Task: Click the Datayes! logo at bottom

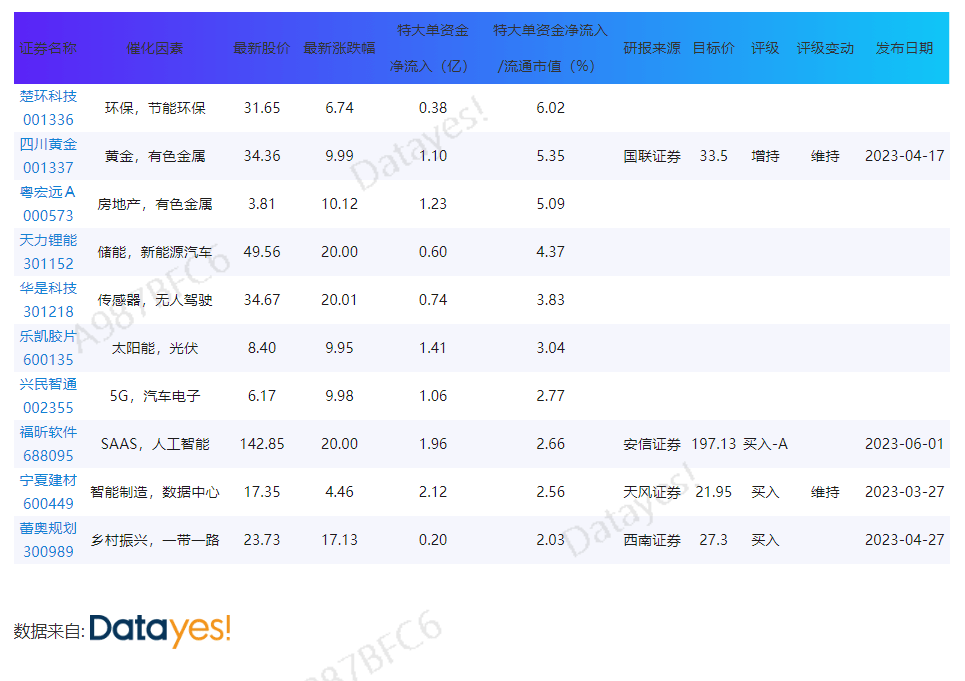Action: [x=160, y=629]
